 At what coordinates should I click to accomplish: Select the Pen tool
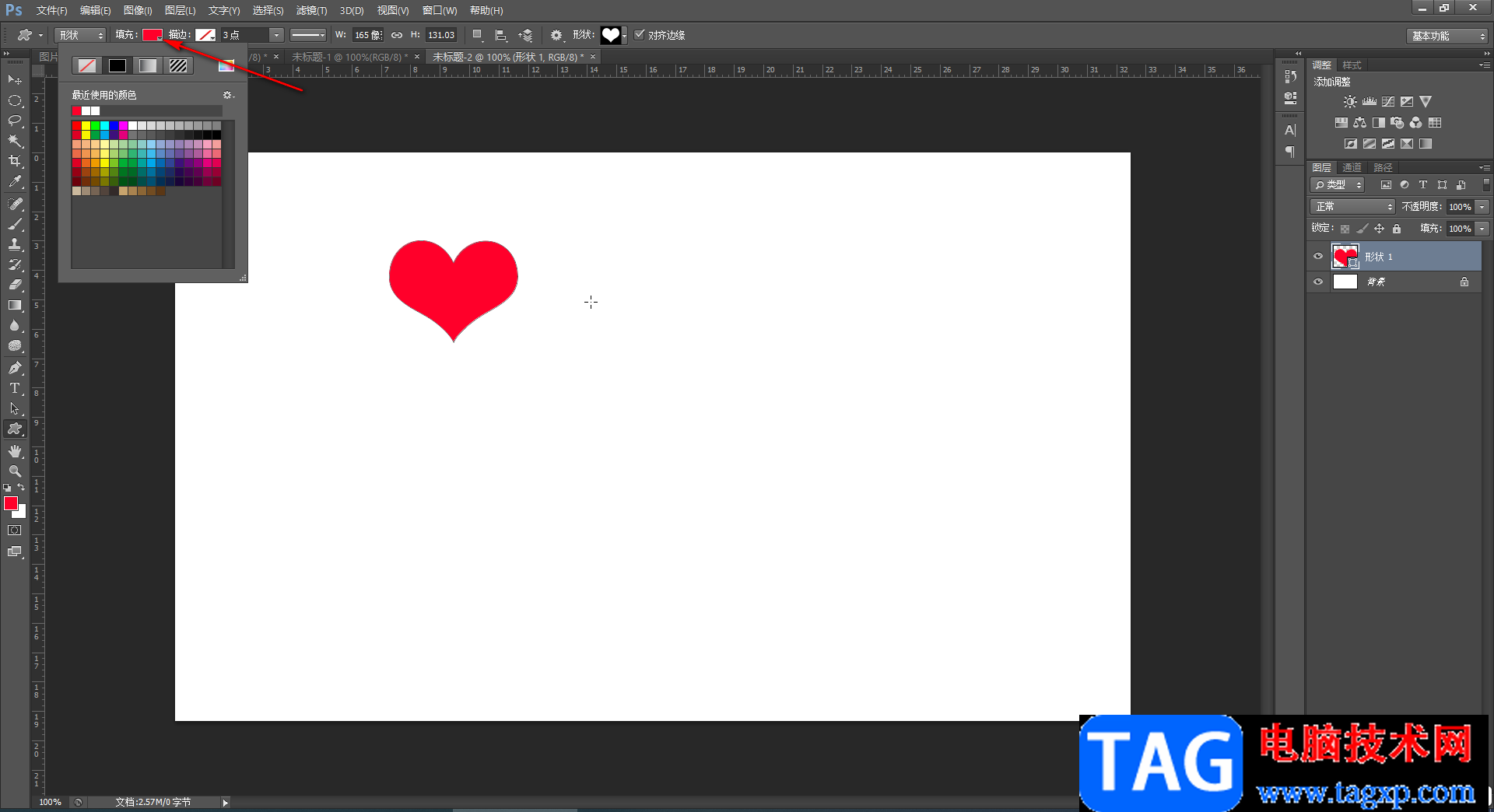tap(15, 368)
